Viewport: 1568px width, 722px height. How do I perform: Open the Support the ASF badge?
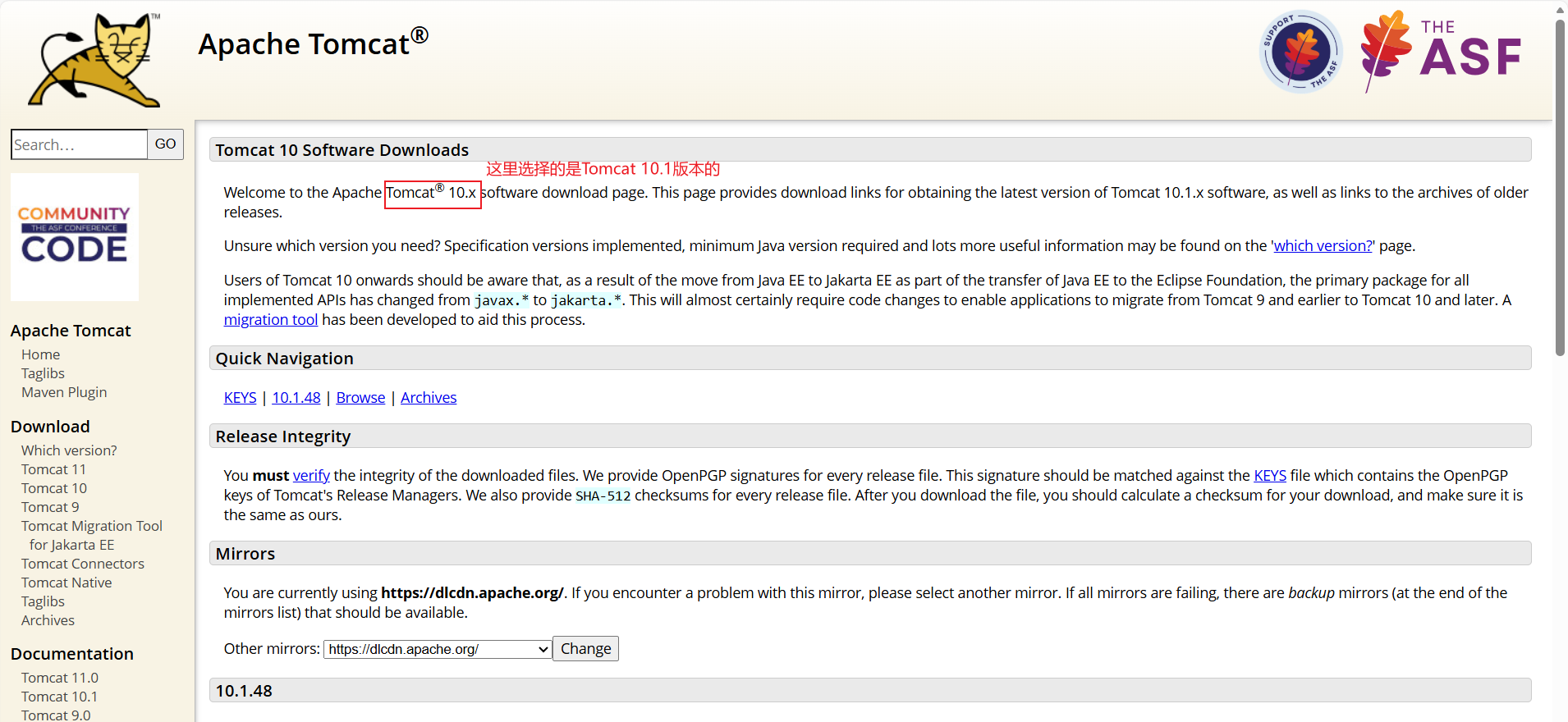point(1300,52)
